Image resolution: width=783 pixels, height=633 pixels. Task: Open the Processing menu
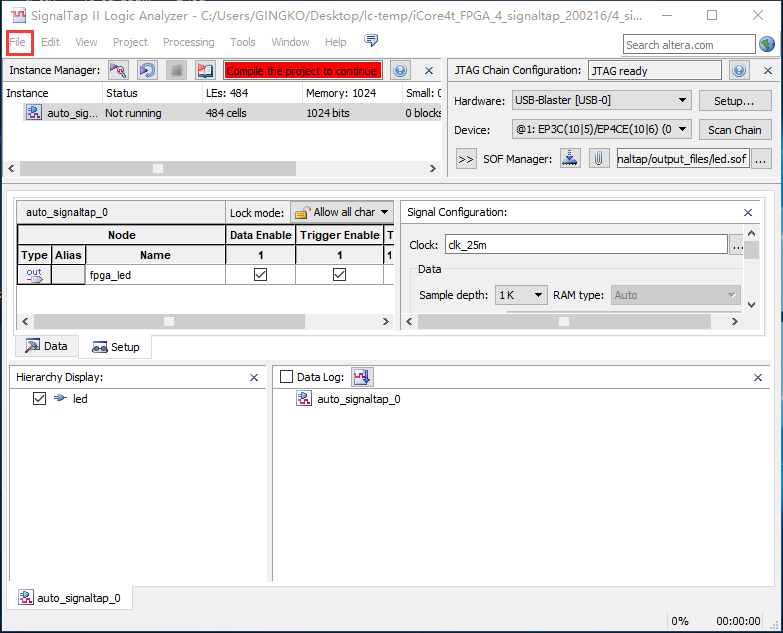[x=188, y=42]
